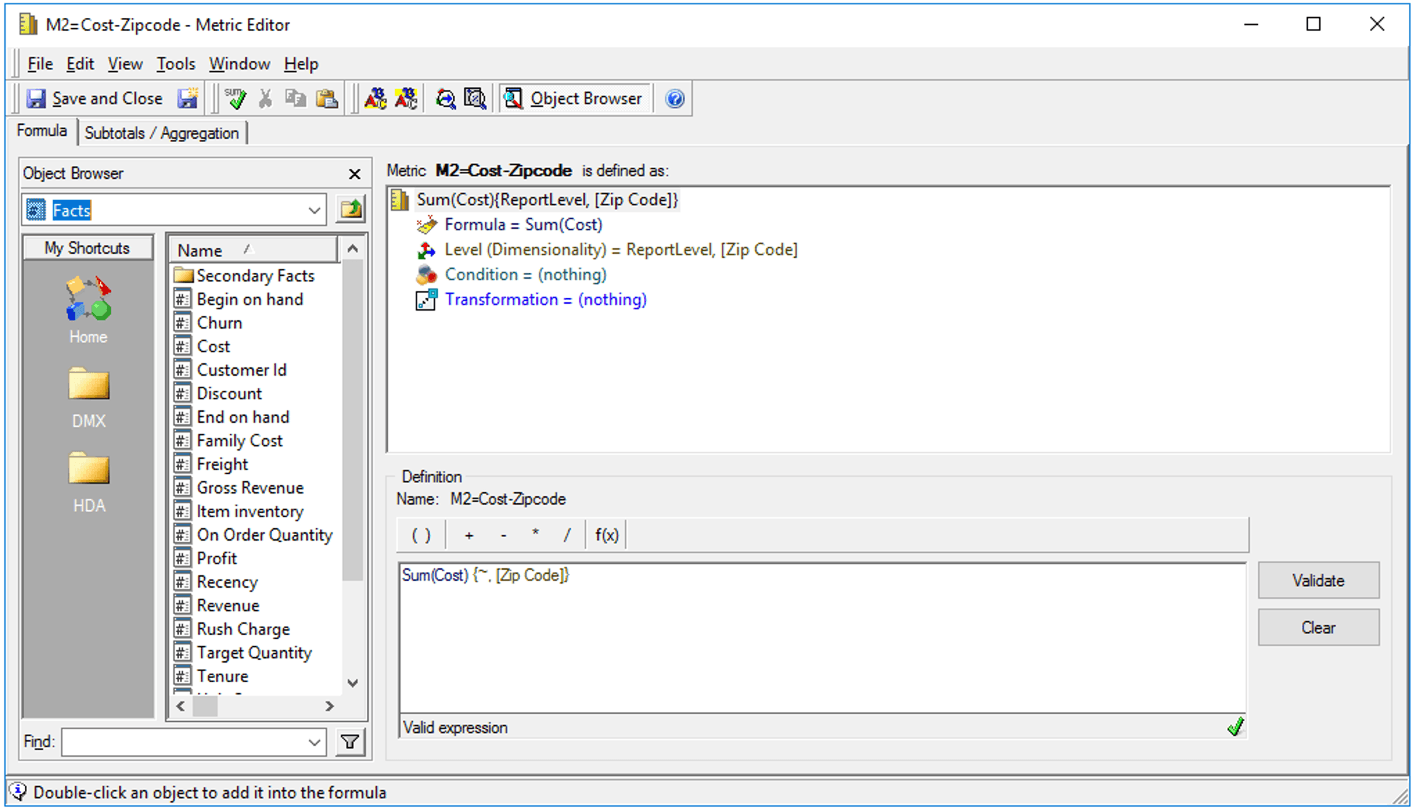Click the filter funnel icon beside Find
Image resolution: width=1414 pixels, height=810 pixels.
point(349,742)
